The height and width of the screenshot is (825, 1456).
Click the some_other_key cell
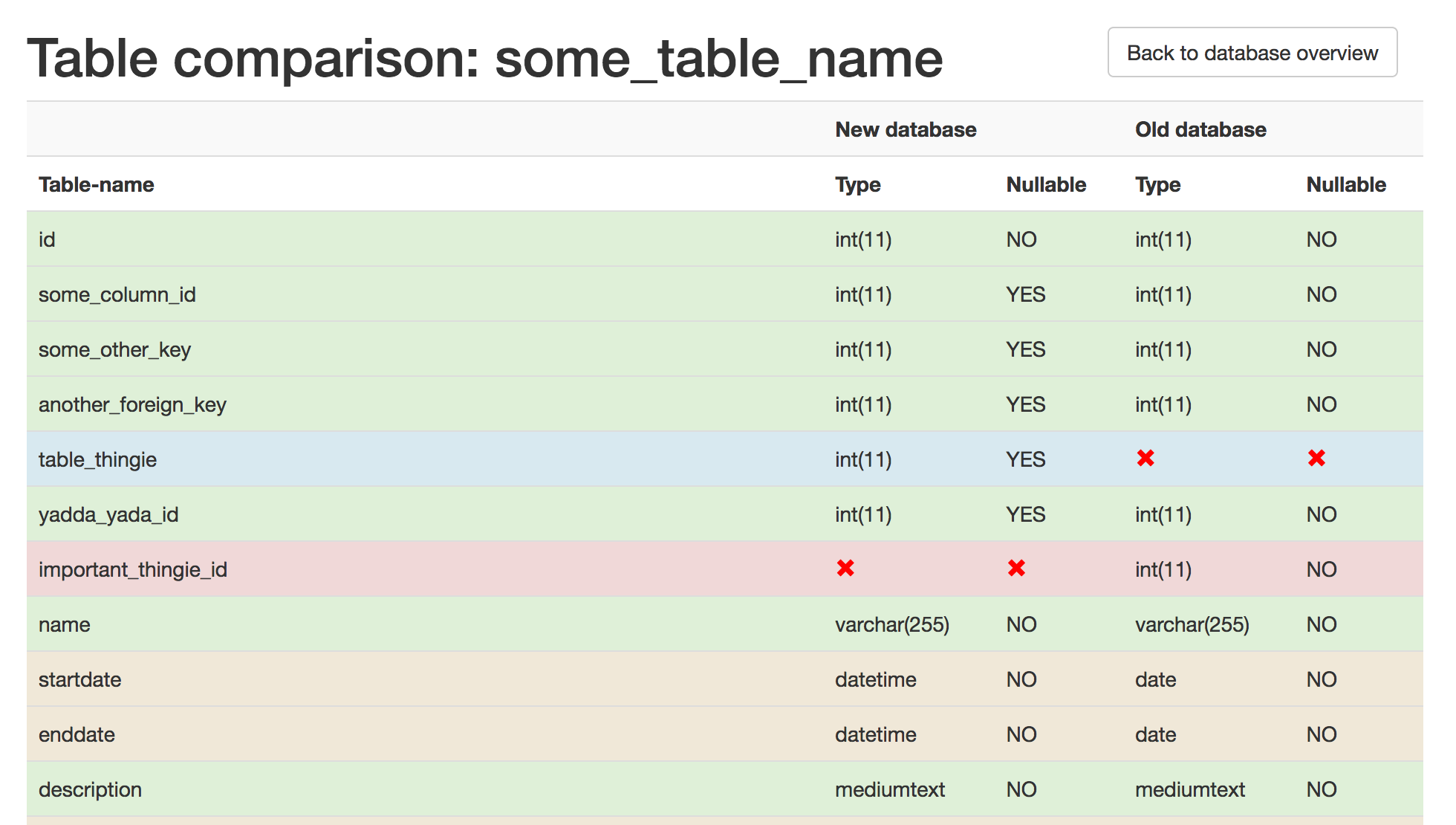(114, 349)
